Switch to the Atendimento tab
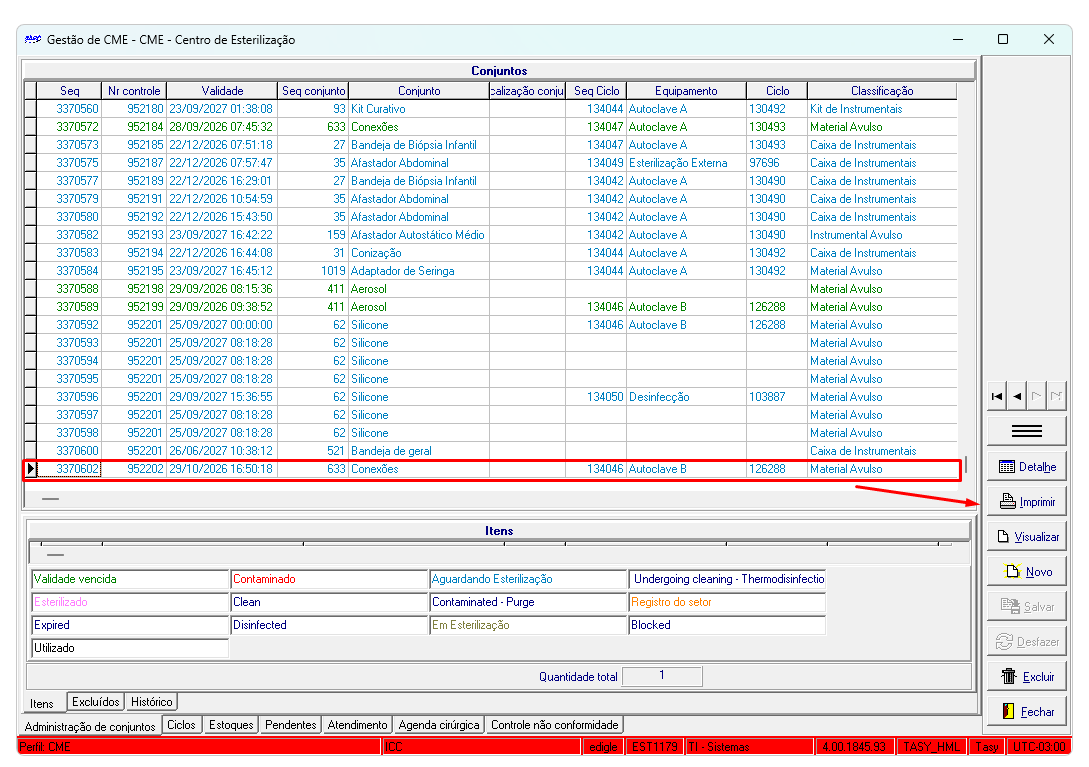 pos(357,725)
